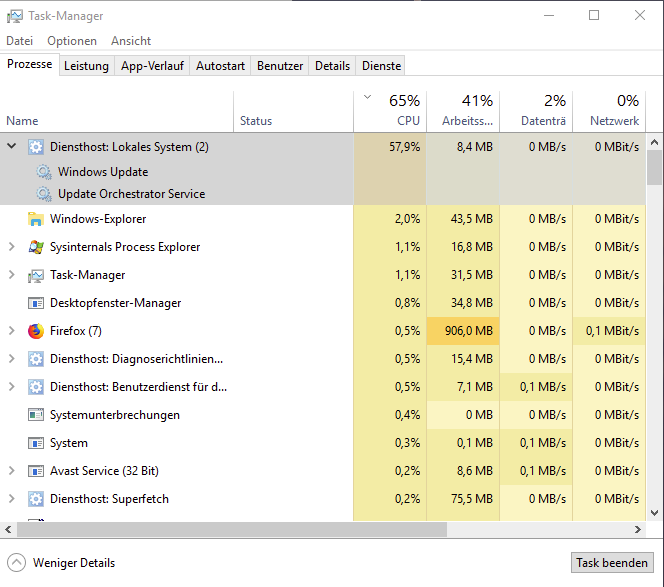
Task: Click the sort arrow above CPU column
Action: coord(367,97)
